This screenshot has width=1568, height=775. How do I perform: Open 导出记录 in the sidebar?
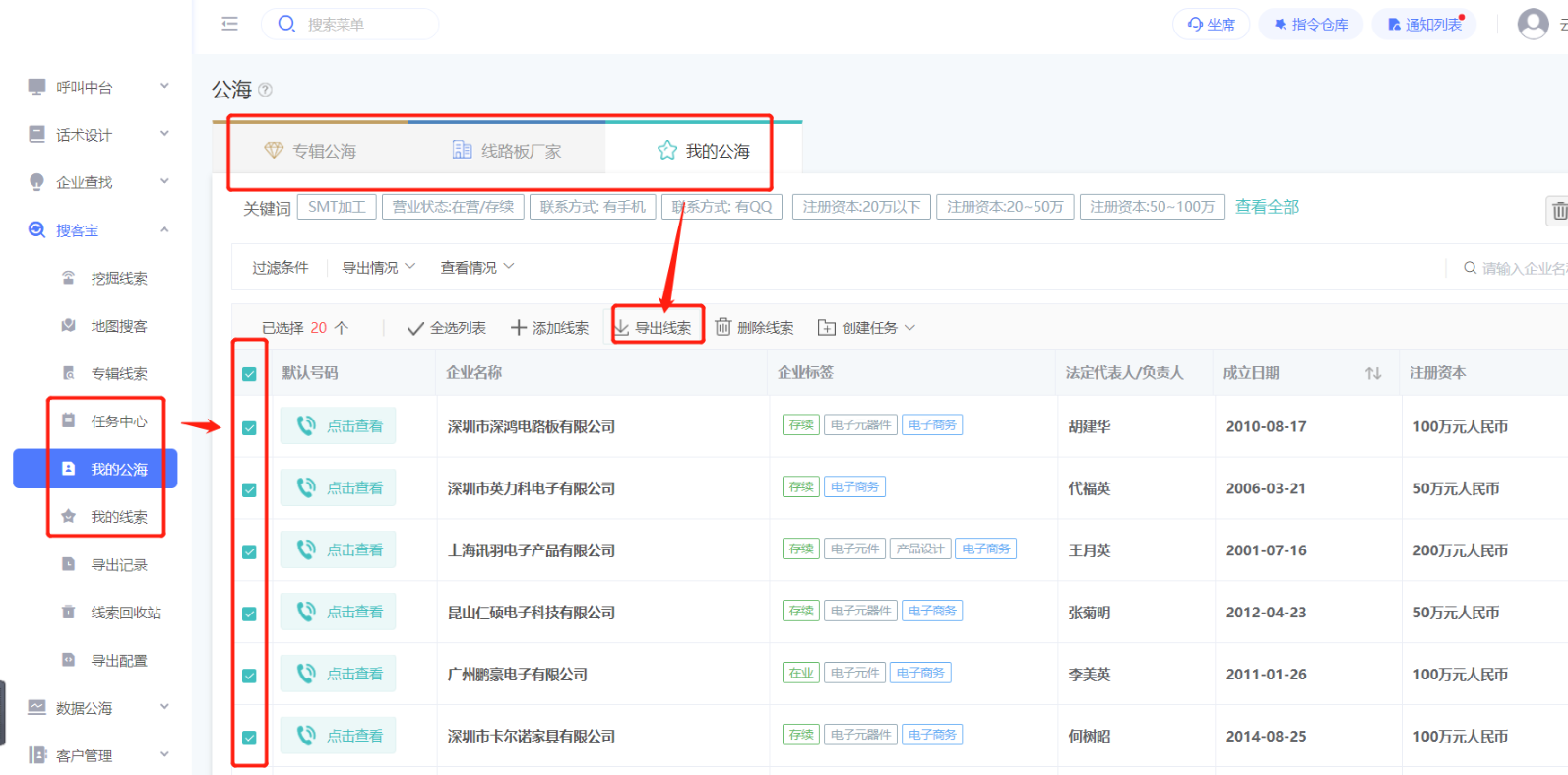point(118,564)
